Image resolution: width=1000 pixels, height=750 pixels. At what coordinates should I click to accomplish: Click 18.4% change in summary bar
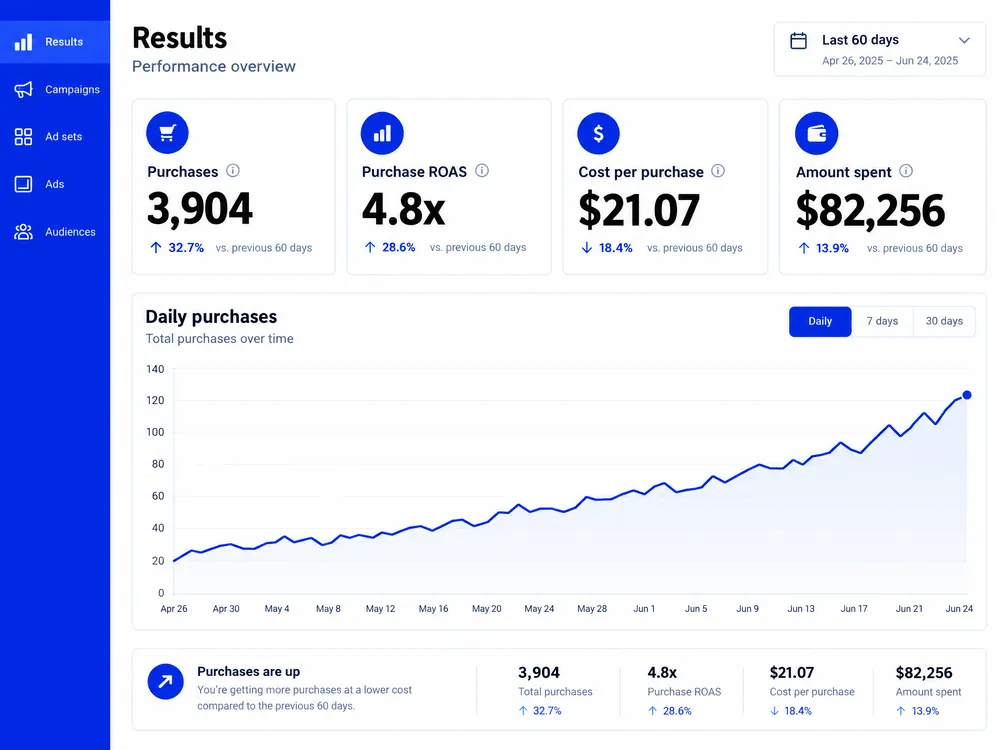(x=798, y=711)
